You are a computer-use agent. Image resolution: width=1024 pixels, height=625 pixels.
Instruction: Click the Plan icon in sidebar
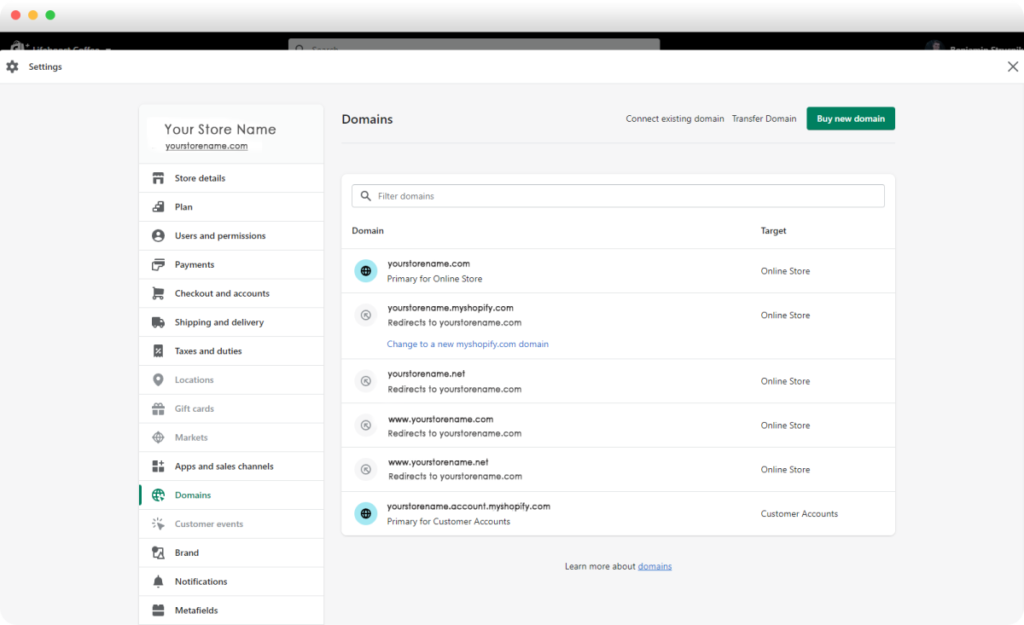pyautogui.click(x=158, y=207)
